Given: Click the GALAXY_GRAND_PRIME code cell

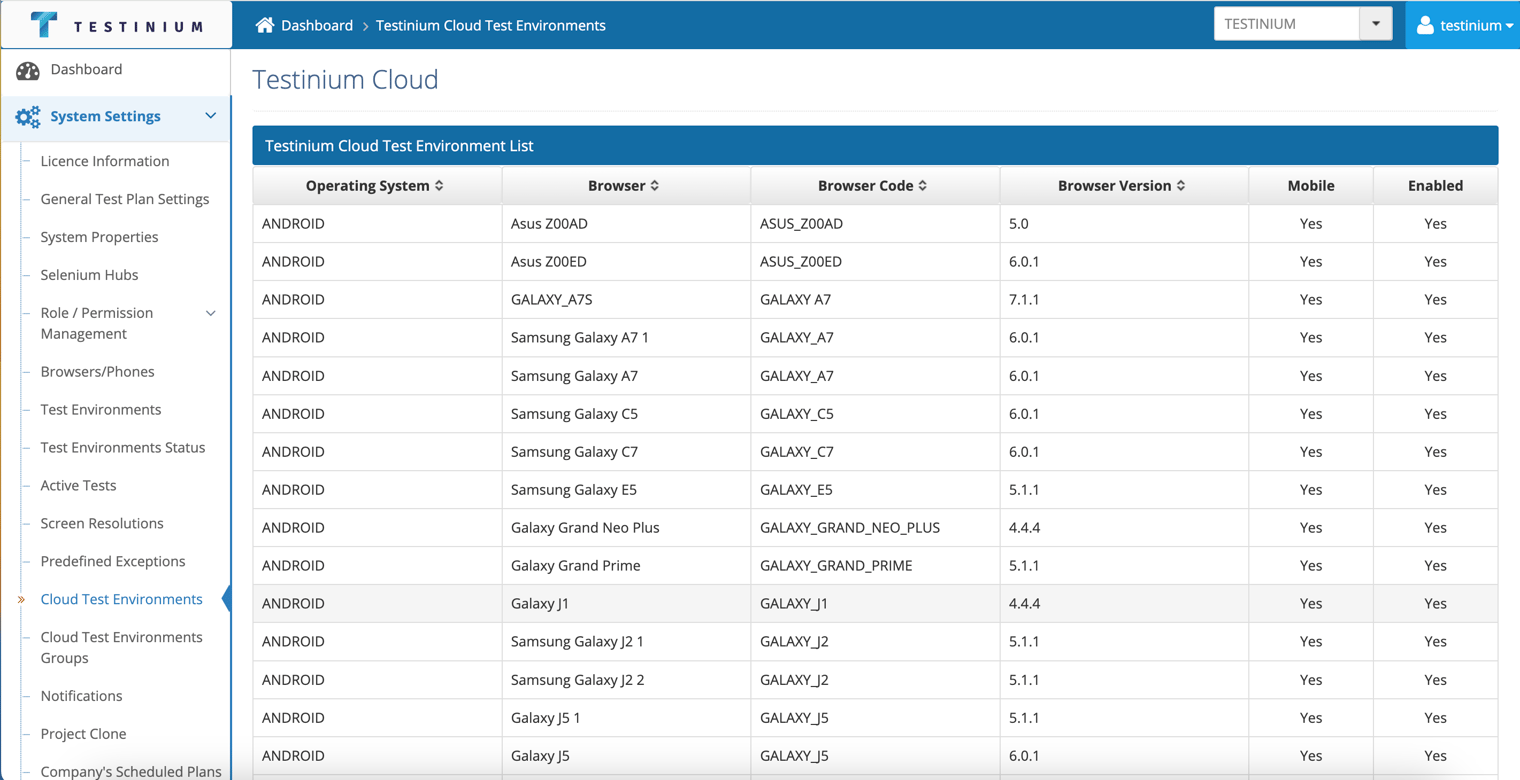Looking at the screenshot, I should (875, 566).
